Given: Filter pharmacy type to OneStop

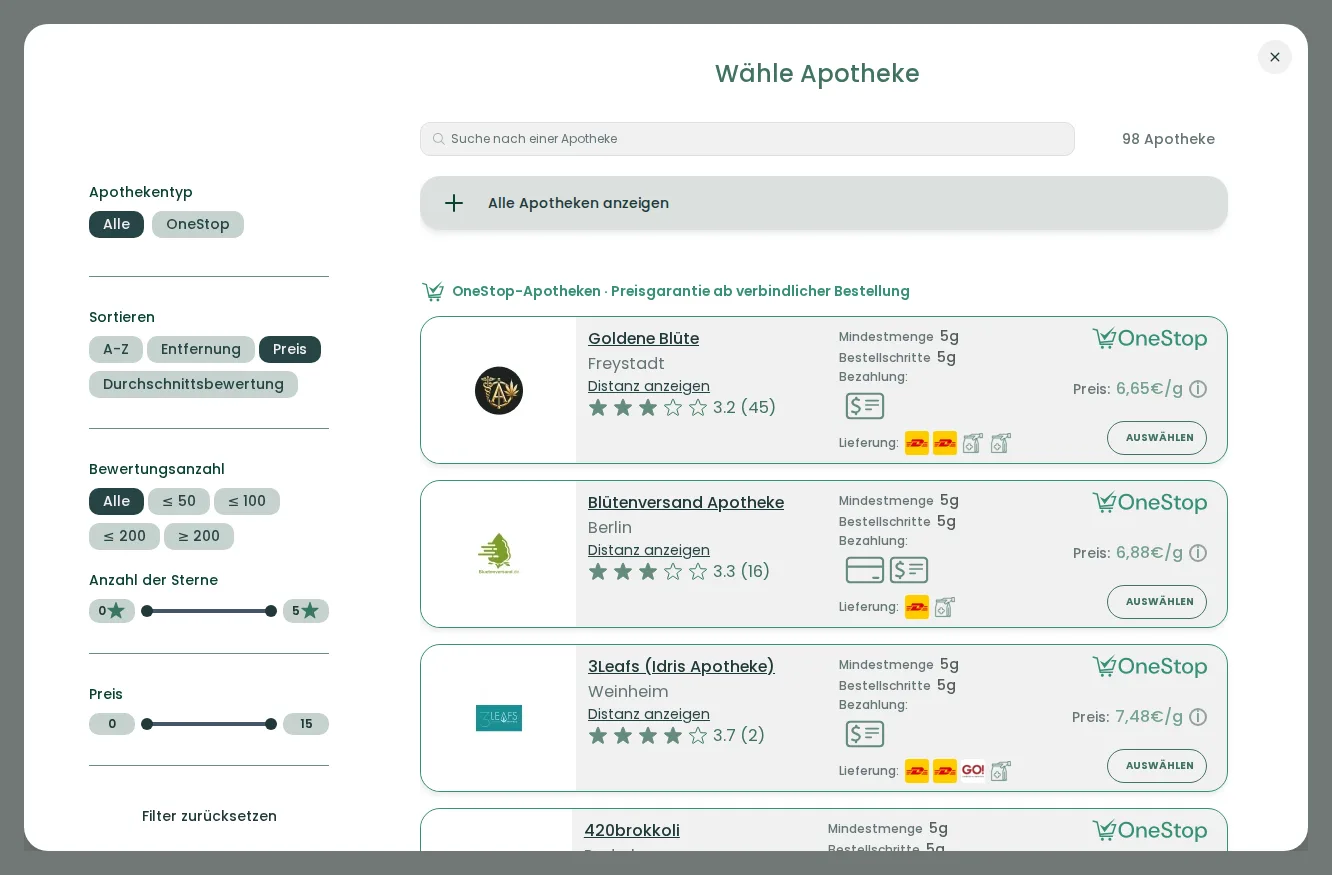Looking at the screenshot, I should pyautogui.click(x=198, y=224).
